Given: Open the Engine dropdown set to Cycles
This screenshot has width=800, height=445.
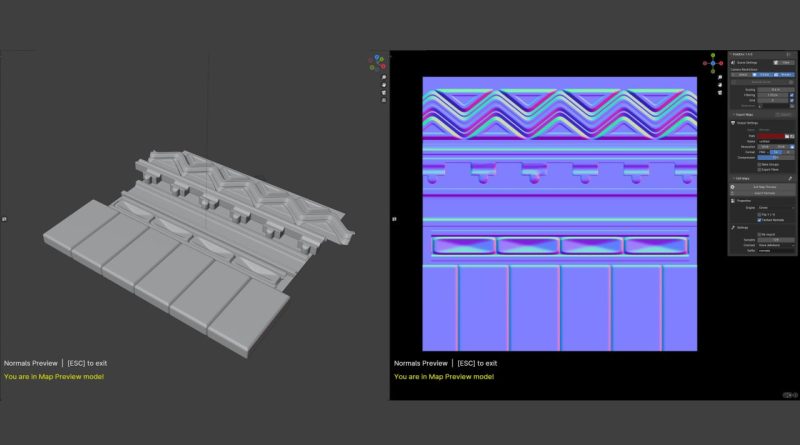Looking at the screenshot, I should pyautogui.click(x=775, y=207).
